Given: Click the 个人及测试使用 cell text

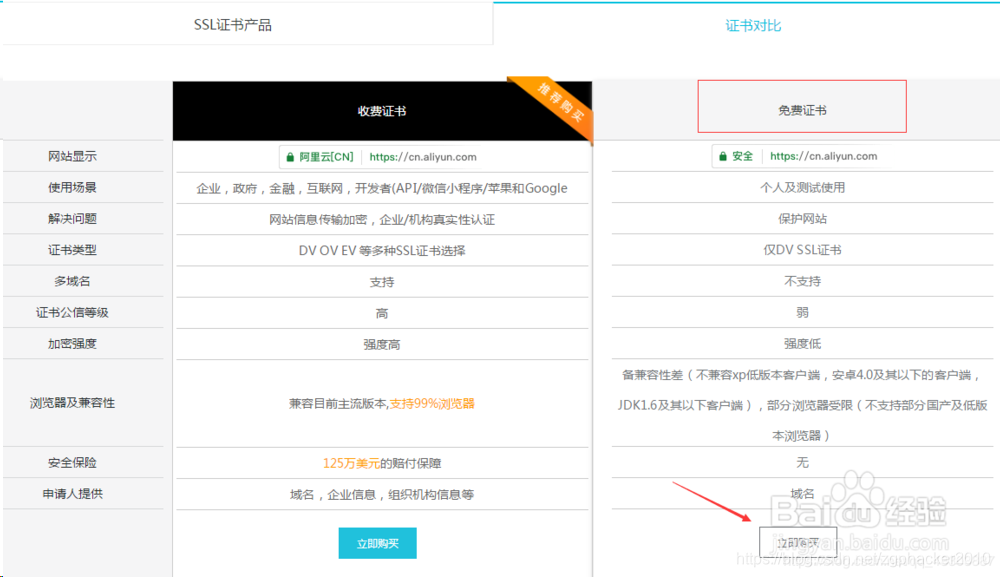Looking at the screenshot, I should [802, 187].
